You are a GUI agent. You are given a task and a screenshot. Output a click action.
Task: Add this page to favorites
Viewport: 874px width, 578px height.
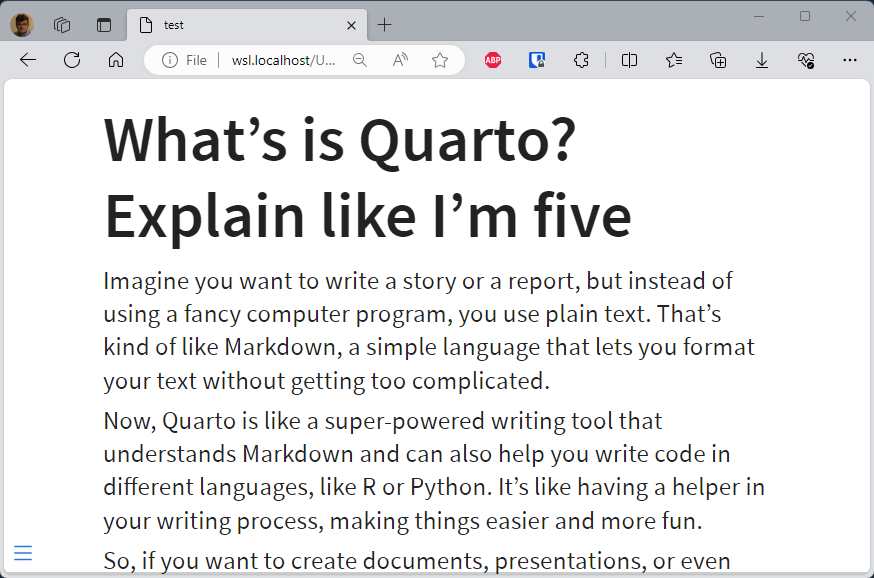pos(440,60)
